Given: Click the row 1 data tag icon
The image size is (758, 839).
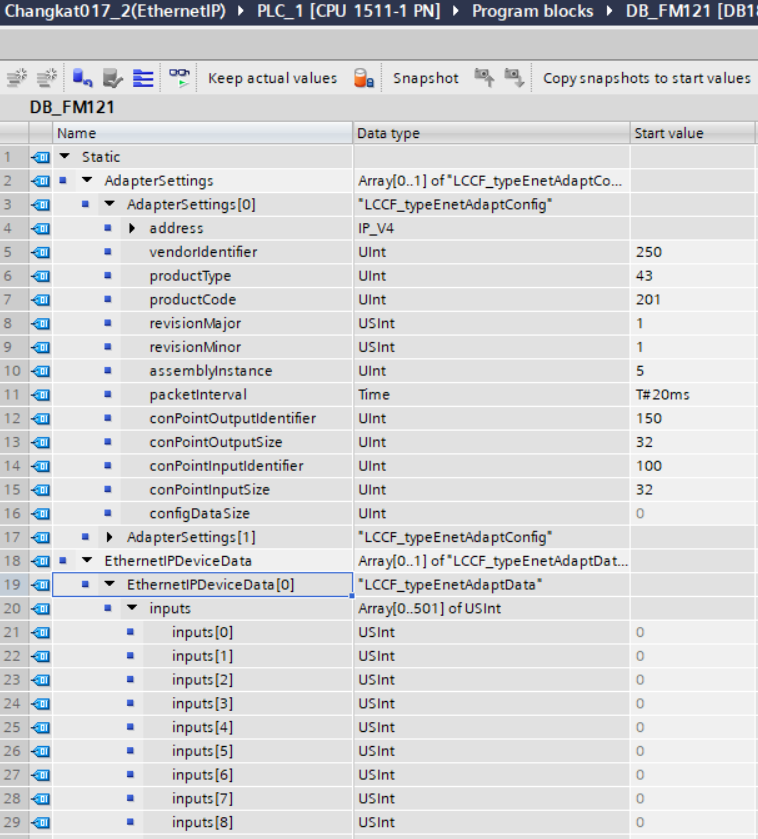Looking at the screenshot, I should tap(39, 157).
